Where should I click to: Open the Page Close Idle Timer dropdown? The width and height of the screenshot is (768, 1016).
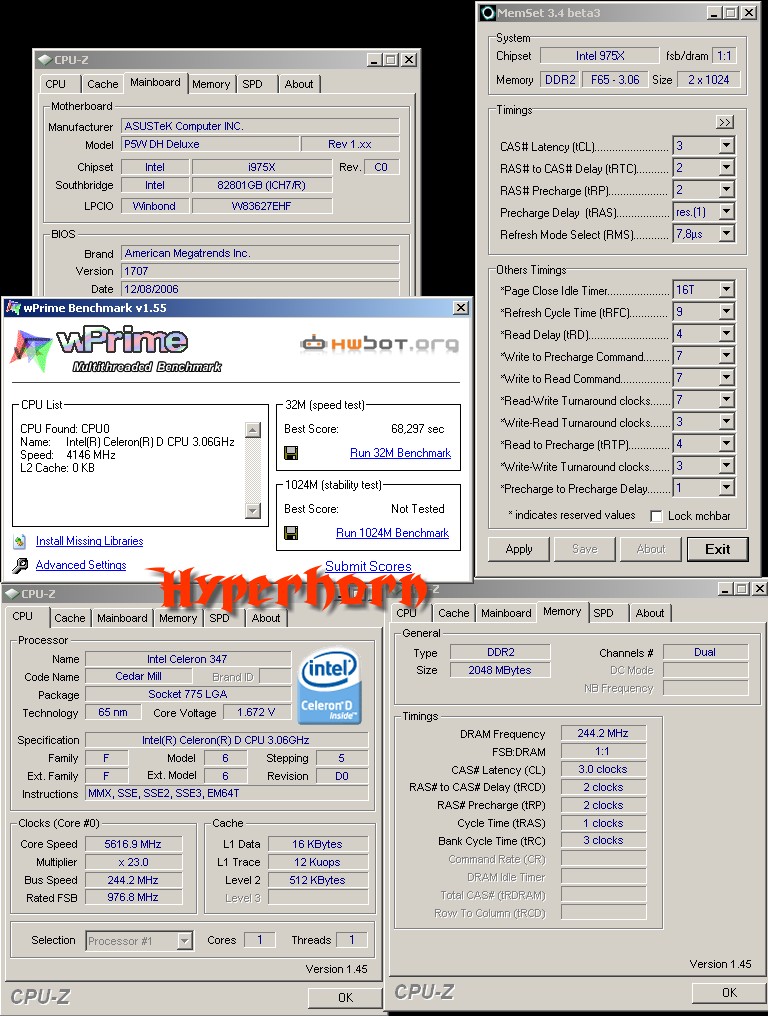coord(727,290)
